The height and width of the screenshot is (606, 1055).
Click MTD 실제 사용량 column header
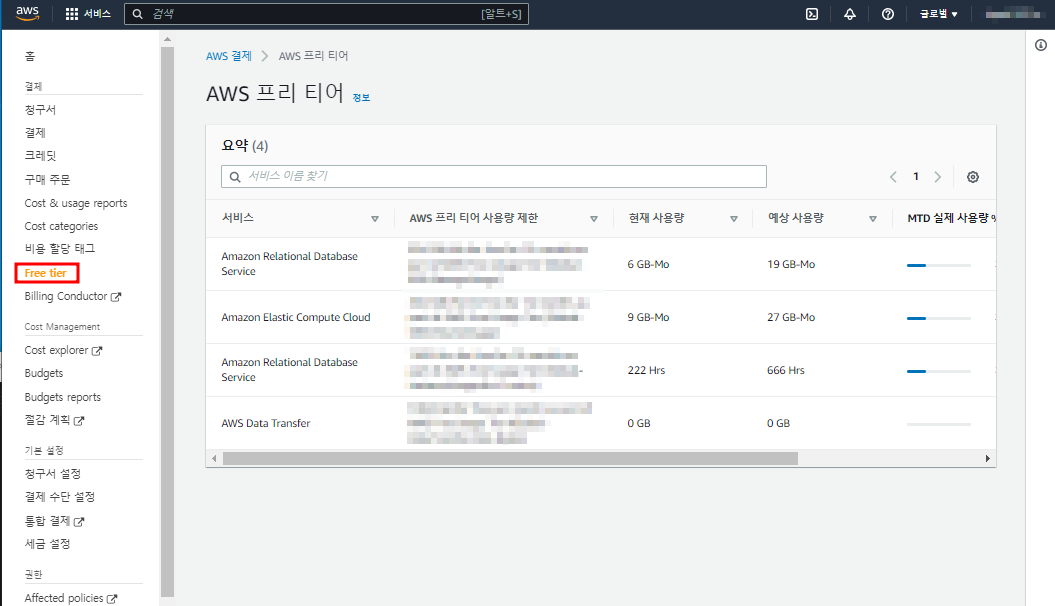tap(951, 218)
